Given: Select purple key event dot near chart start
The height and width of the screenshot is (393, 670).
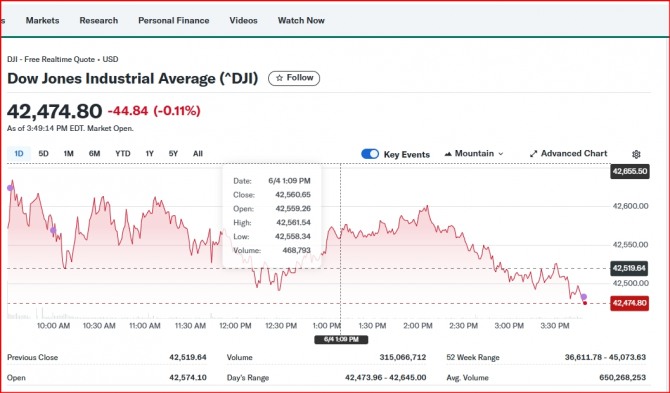Looking at the screenshot, I should tap(10, 188).
